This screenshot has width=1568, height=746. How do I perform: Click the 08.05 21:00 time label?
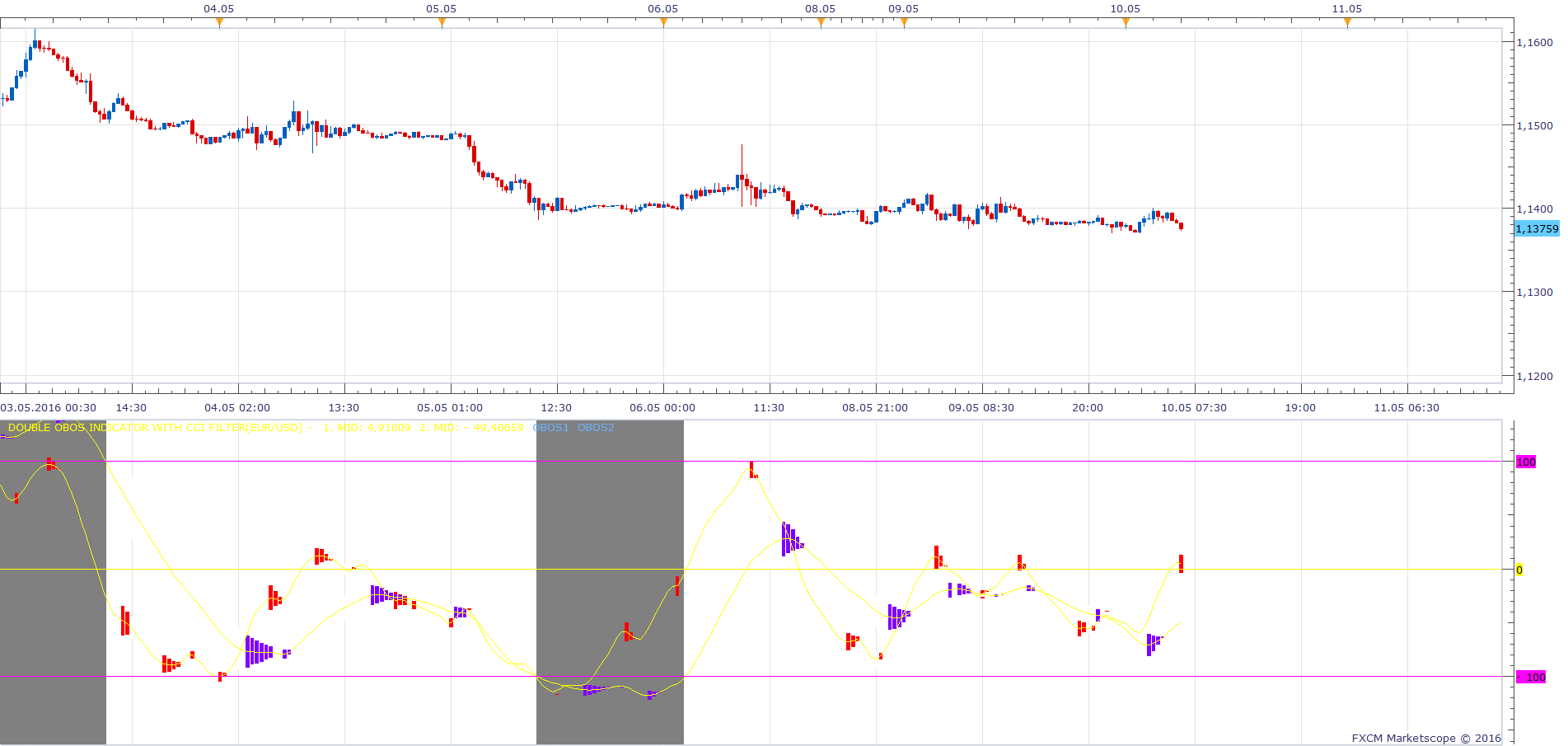[875, 407]
